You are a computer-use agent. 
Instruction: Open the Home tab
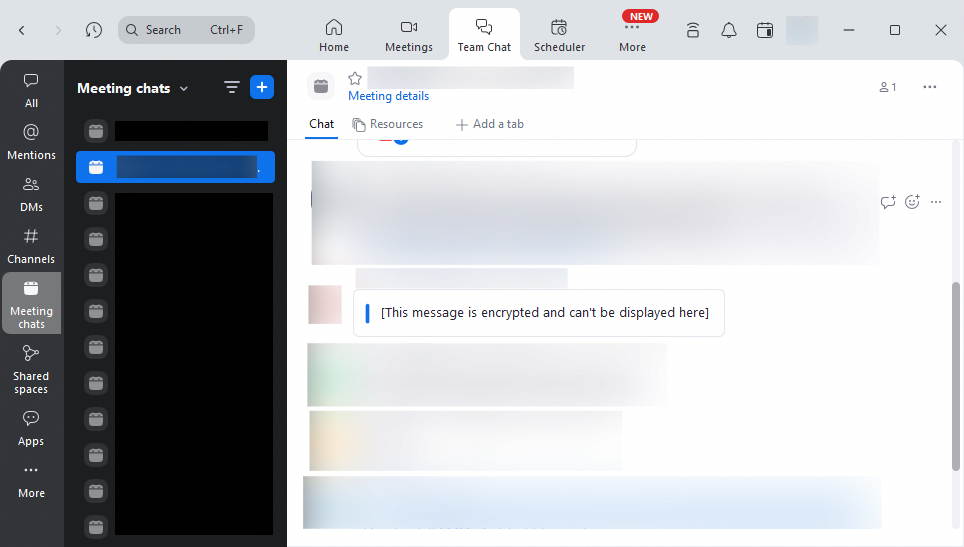[334, 35]
